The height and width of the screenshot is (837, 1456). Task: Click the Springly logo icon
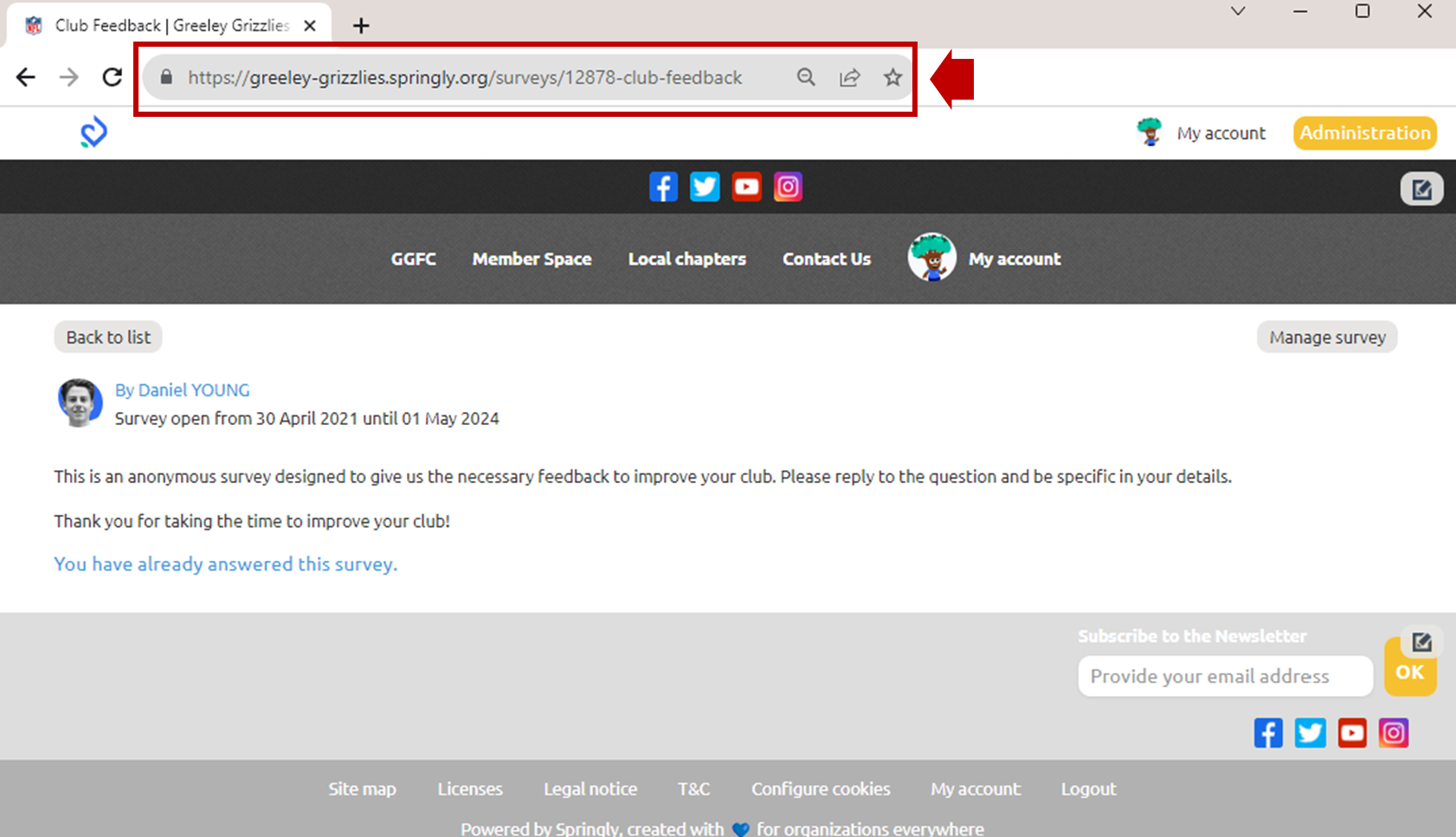93,132
